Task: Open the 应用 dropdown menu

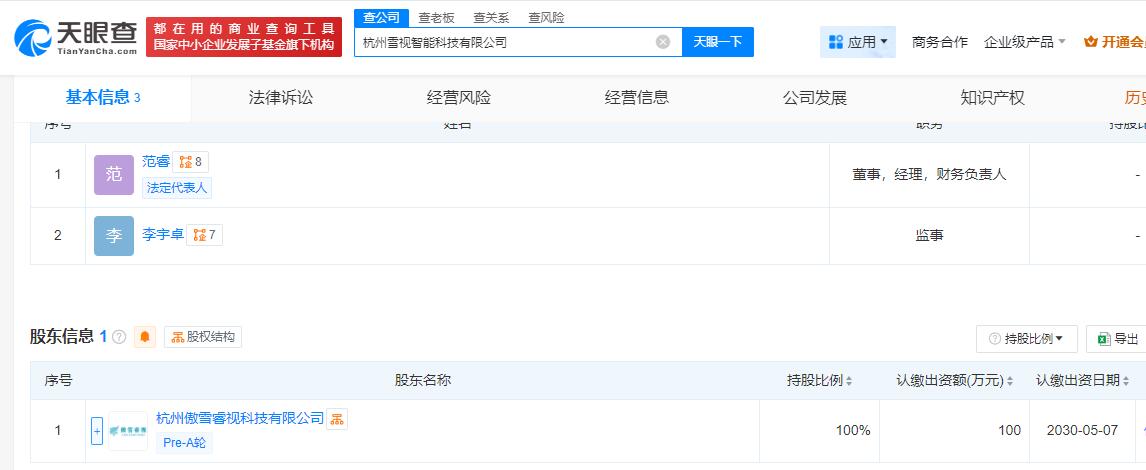Action: 858,42
